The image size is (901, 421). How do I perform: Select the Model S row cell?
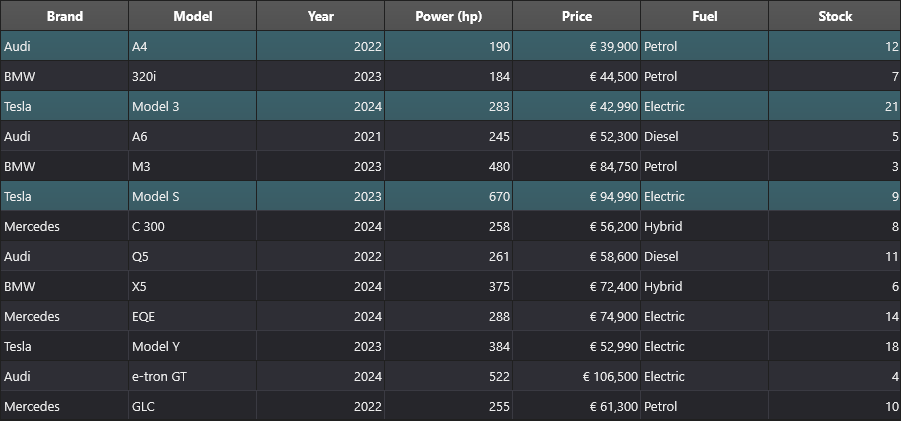(192, 196)
